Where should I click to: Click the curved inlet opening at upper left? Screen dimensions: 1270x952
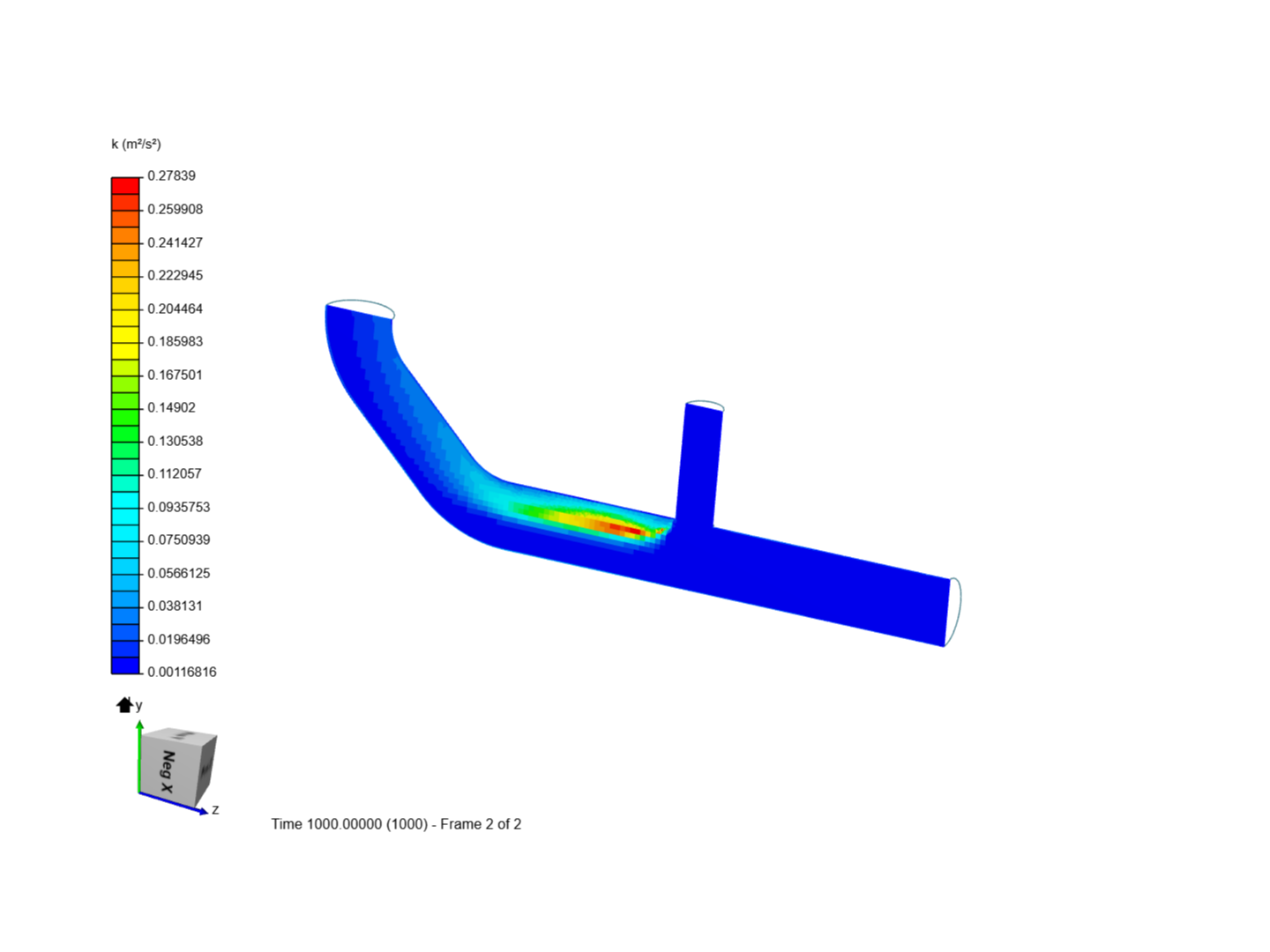360,309
